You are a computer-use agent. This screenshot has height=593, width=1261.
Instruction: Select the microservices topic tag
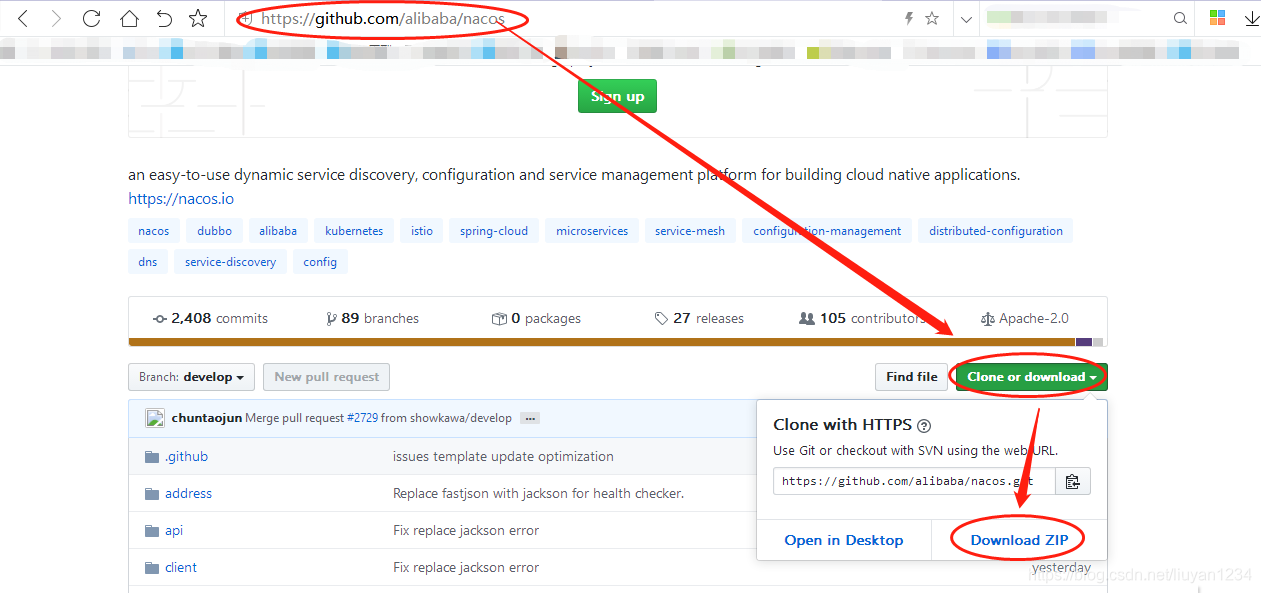(x=592, y=231)
